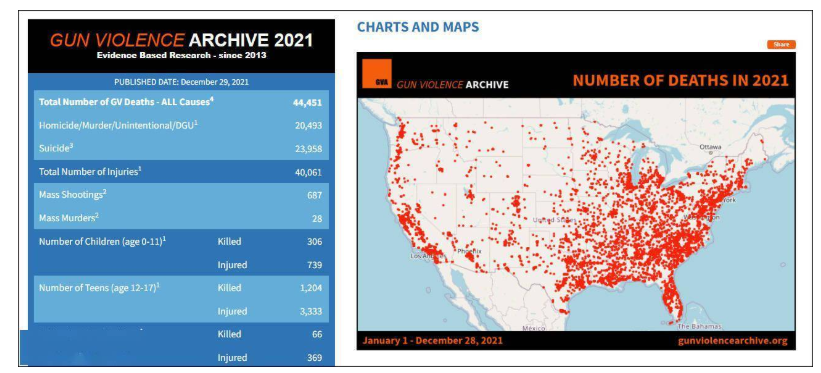This screenshot has width=821, height=373.
Task: Click the Number of Deaths in 2021 map title
Action: 680,80
